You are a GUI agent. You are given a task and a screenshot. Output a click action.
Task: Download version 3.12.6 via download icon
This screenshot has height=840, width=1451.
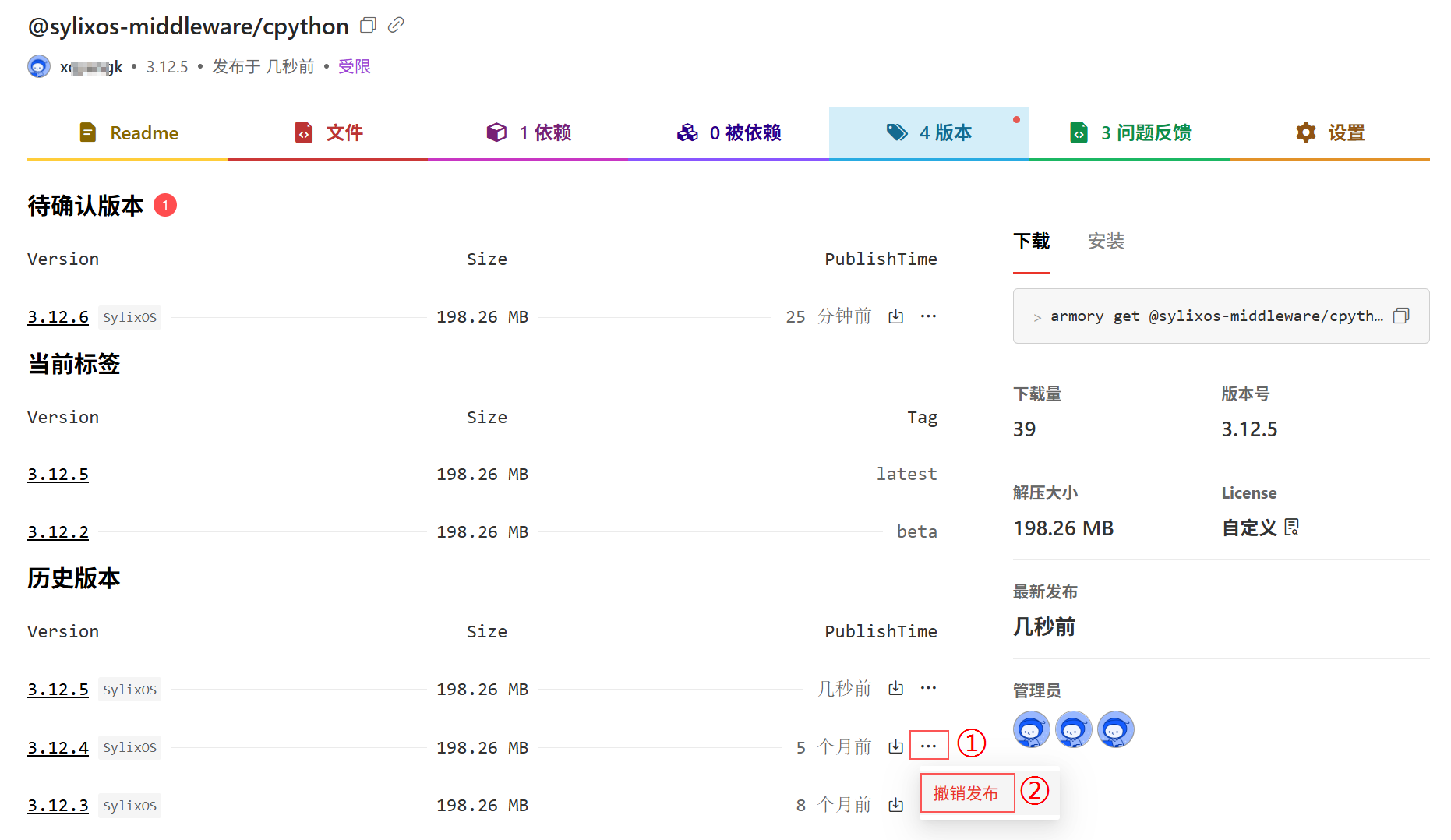click(896, 316)
